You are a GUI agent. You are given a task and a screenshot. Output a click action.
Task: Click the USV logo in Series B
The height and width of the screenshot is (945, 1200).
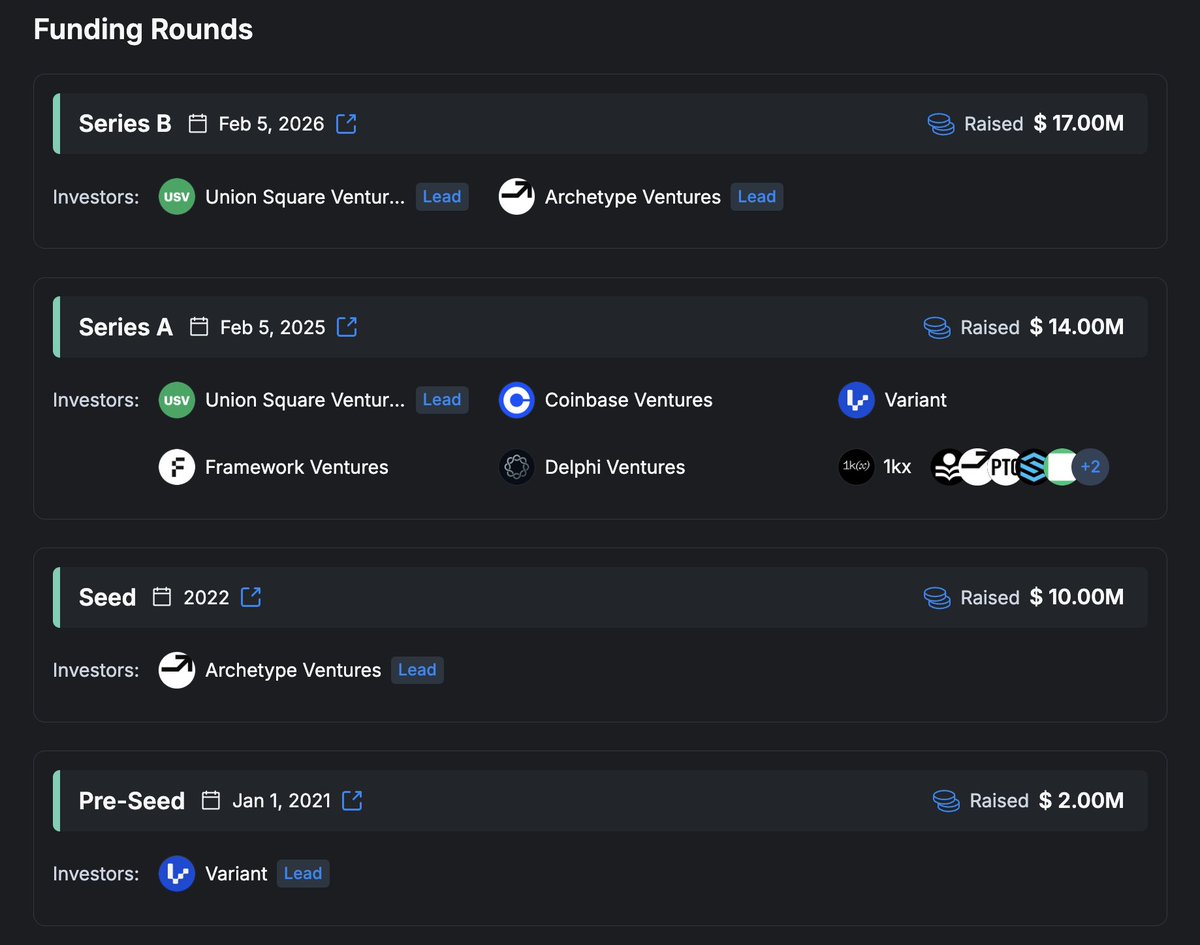pos(177,197)
